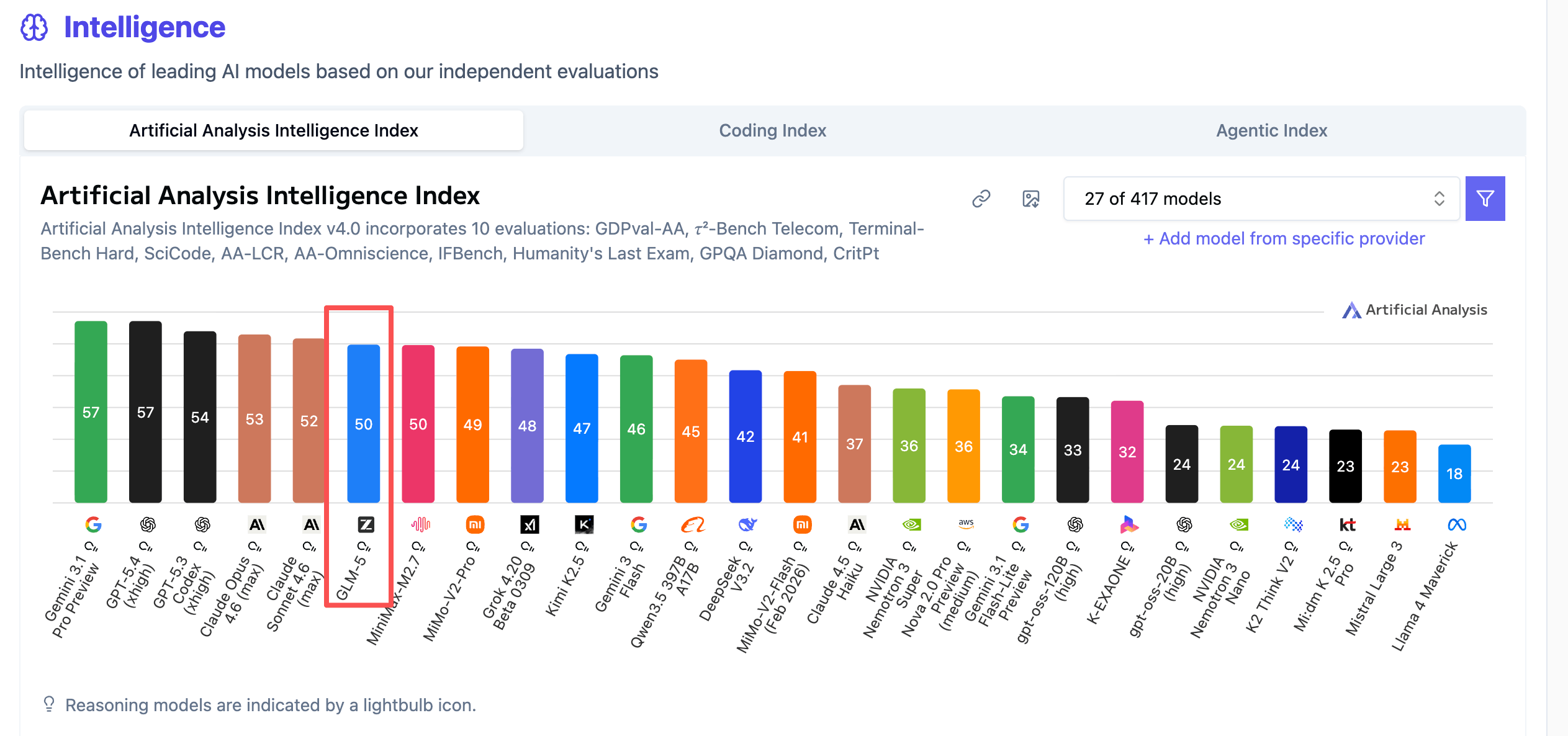Select Artificial Analysis Intelligence Index tab

(273, 130)
